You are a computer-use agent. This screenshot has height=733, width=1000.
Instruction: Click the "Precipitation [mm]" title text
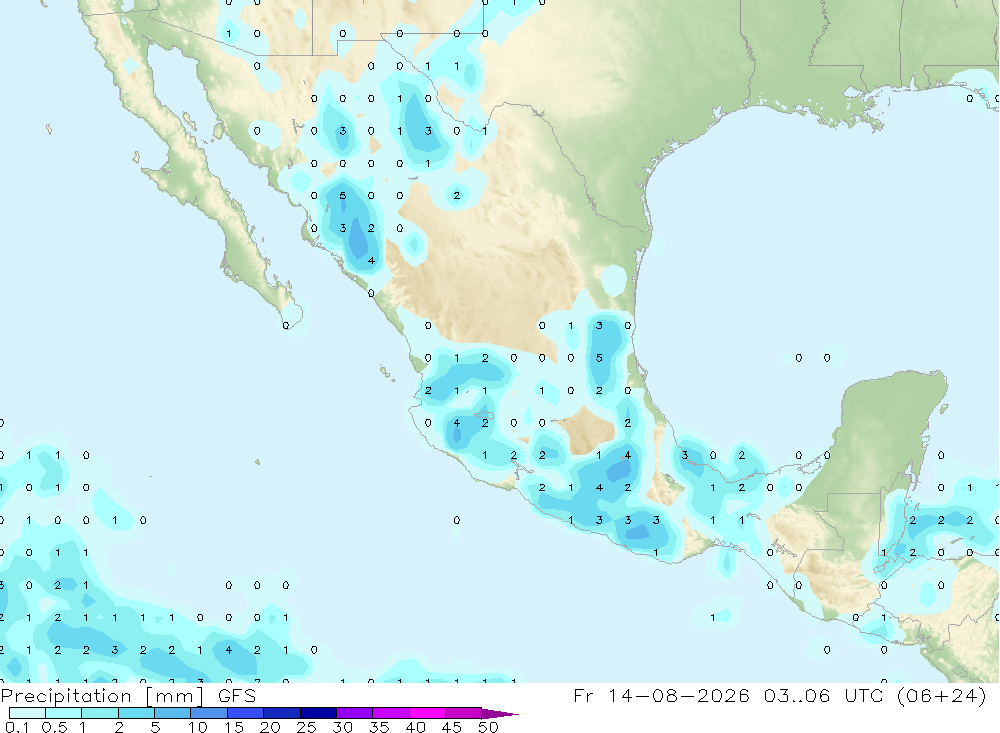click(102, 696)
